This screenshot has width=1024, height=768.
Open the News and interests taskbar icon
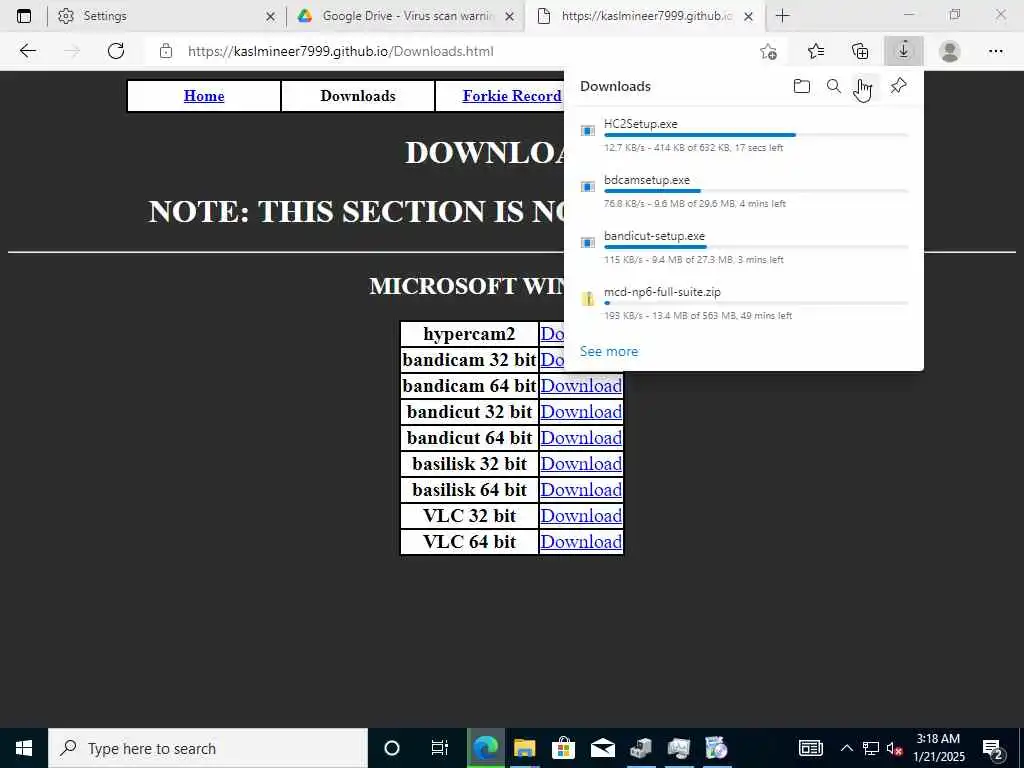point(810,748)
